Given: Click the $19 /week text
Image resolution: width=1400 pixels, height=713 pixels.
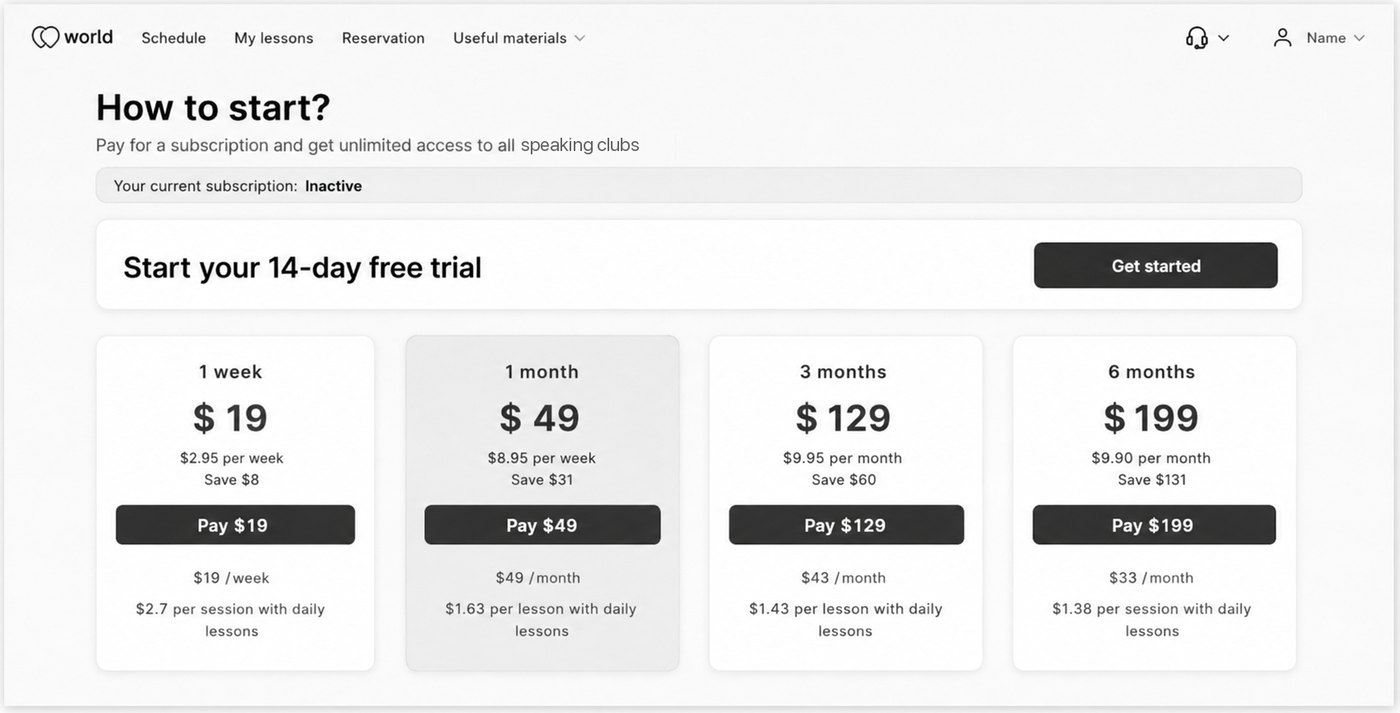Looking at the screenshot, I should point(231,578).
